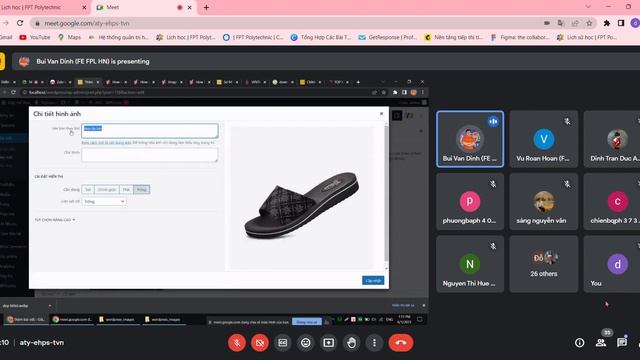The height and width of the screenshot is (360, 640).
Task: Open the chat with everyone icon
Action: [622, 343]
